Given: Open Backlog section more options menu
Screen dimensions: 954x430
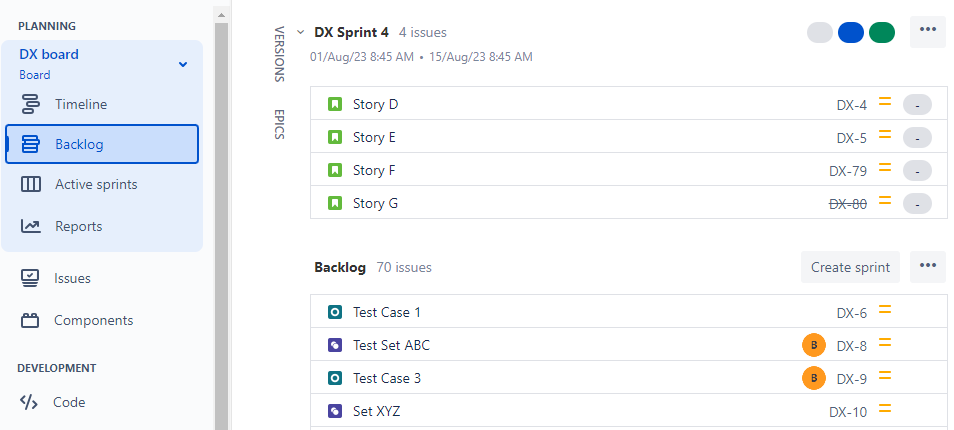Looking at the screenshot, I should [927, 267].
